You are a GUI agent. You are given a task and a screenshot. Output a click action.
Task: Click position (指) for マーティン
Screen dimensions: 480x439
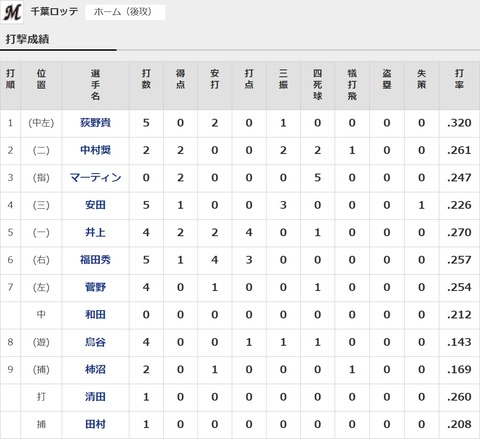click(x=41, y=177)
